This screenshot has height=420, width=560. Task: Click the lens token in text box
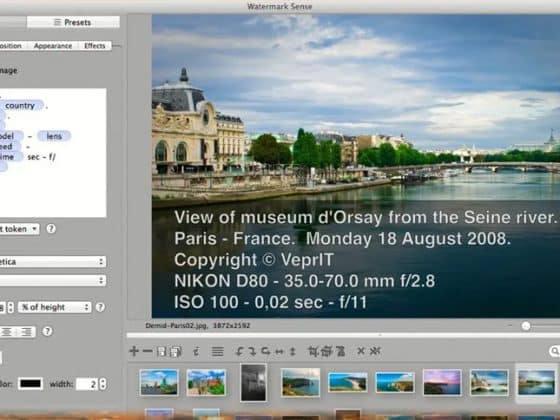(x=54, y=136)
